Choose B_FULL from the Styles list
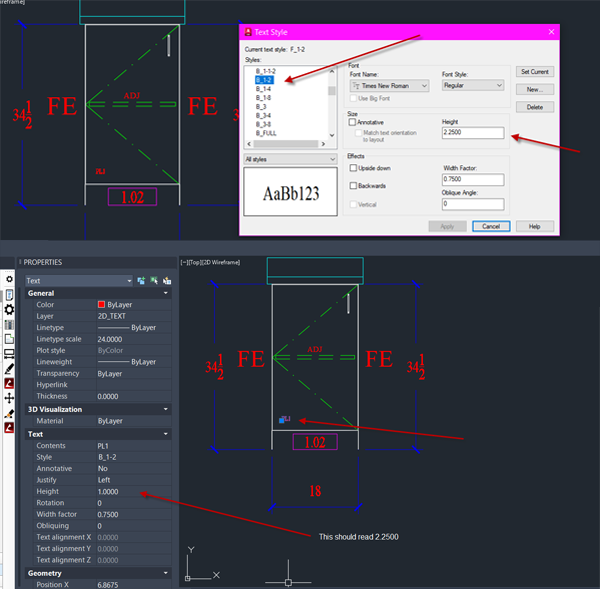The image size is (600, 589). (266, 132)
